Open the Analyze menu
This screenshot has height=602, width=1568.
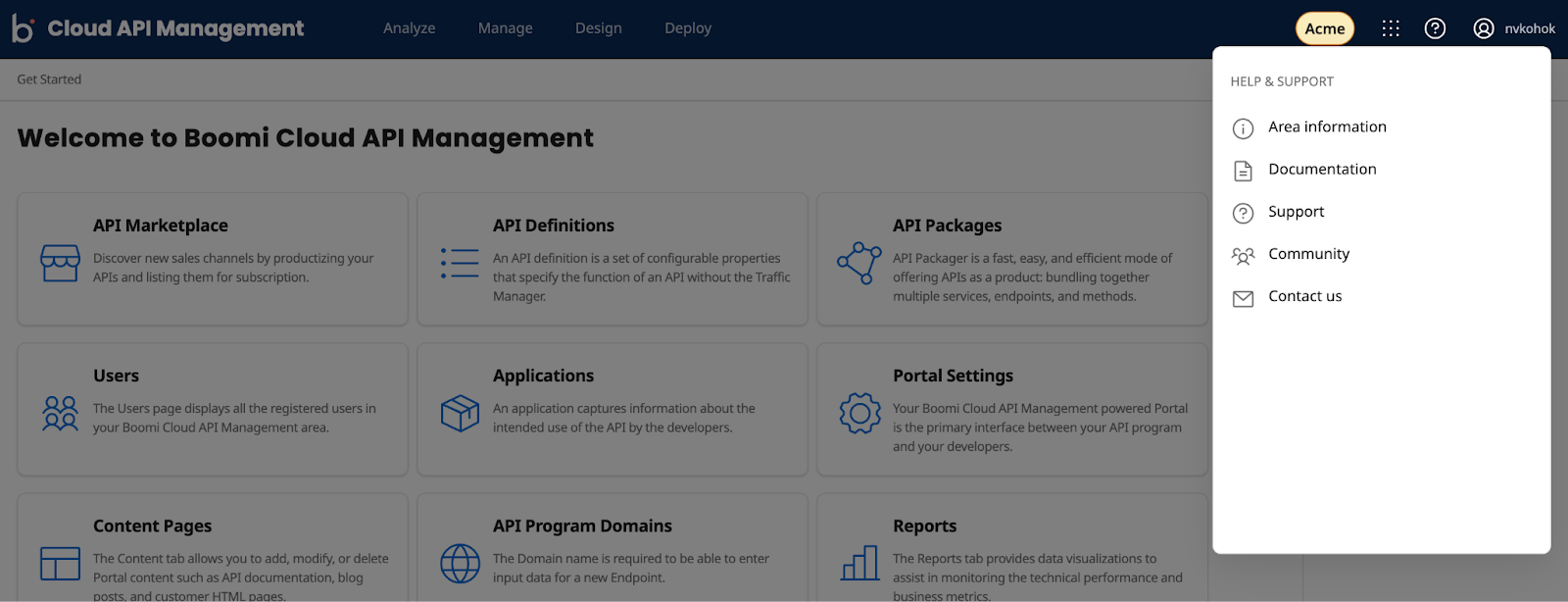click(x=409, y=28)
